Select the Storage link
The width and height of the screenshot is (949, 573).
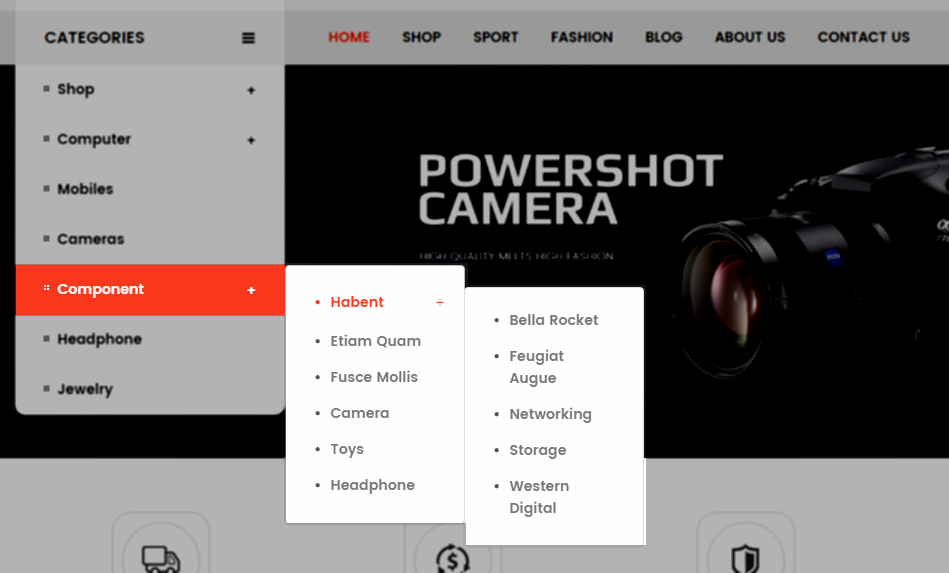(537, 451)
